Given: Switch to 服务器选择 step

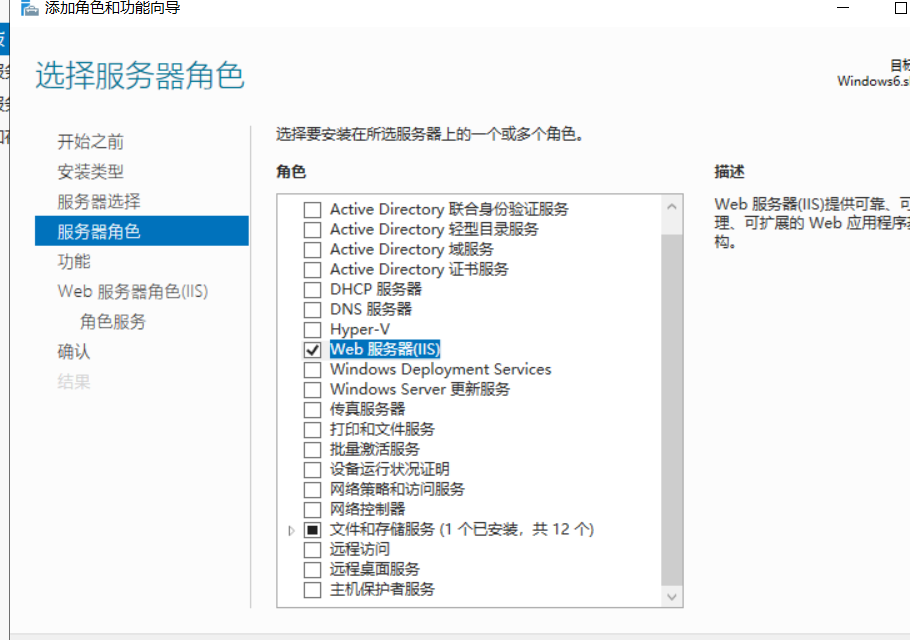Looking at the screenshot, I should pos(98,201).
